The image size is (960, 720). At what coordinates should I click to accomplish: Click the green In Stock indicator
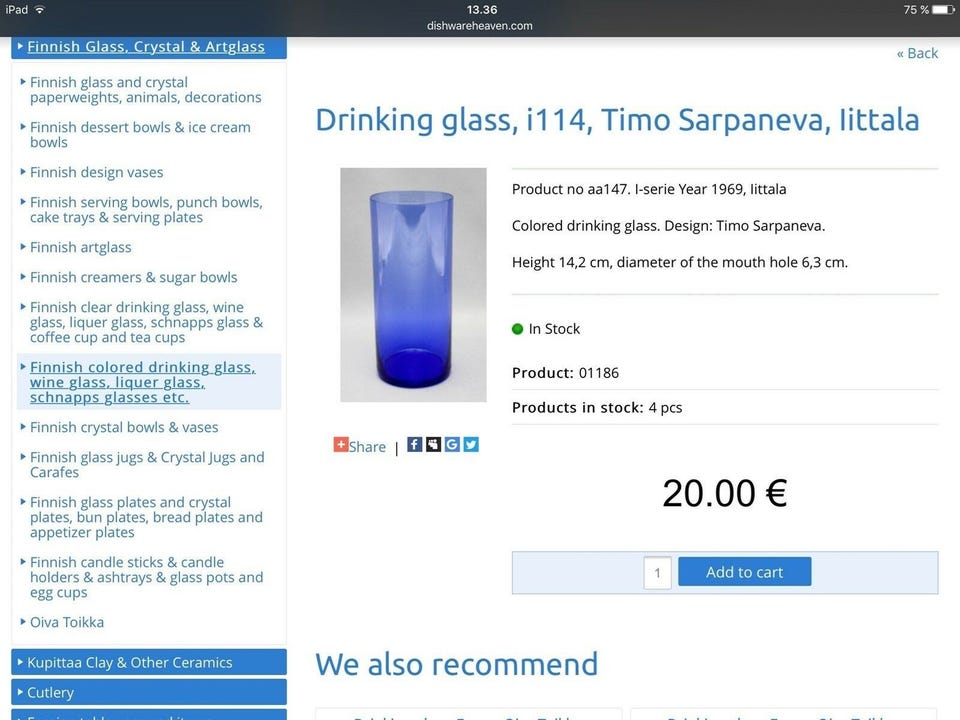point(517,329)
